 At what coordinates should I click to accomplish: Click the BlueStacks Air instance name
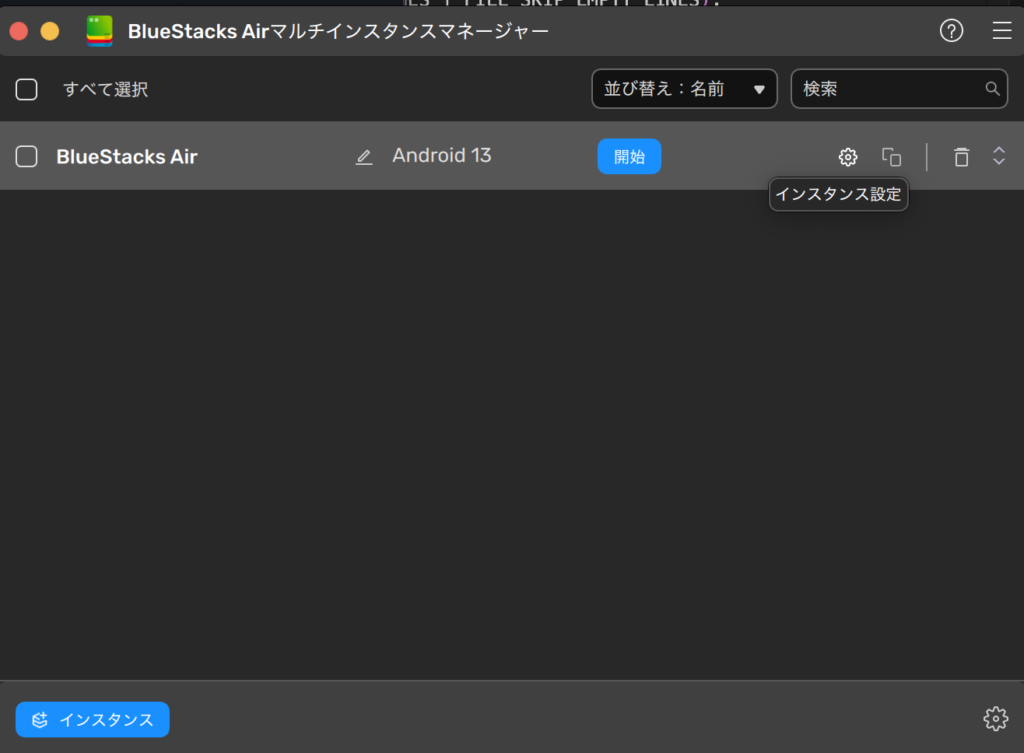[x=127, y=157]
